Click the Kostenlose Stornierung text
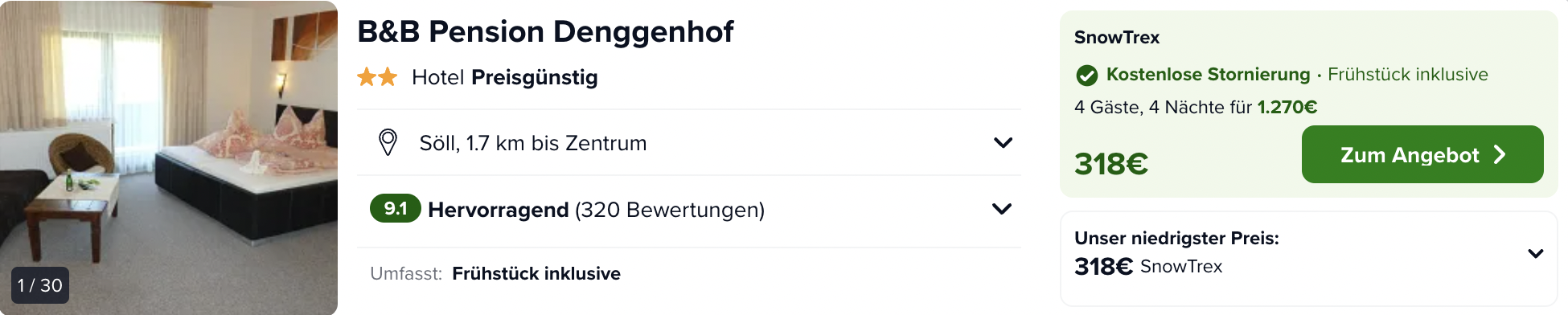1568x315 pixels. pos(1208,74)
